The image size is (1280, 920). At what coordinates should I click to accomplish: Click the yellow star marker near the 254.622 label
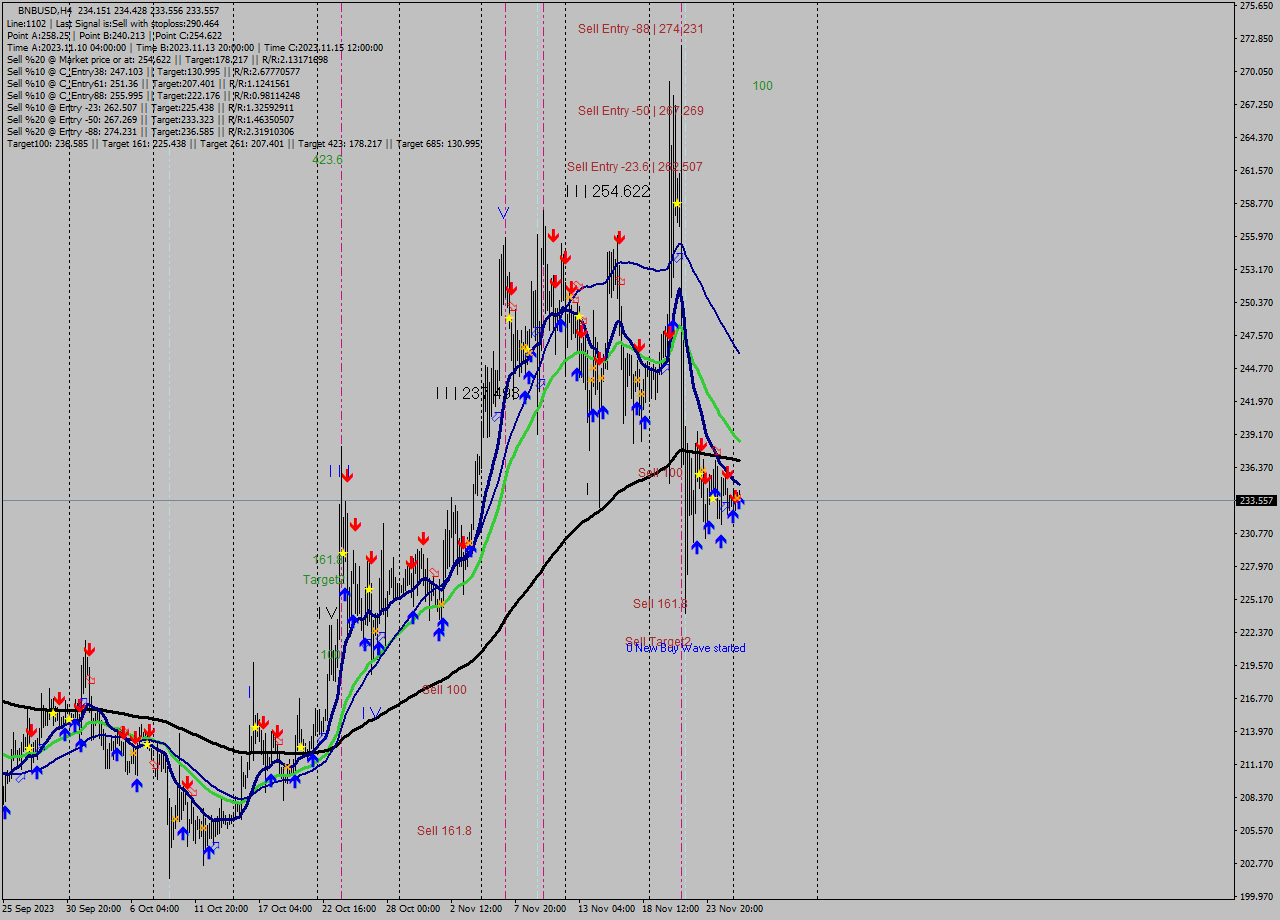pos(677,203)
